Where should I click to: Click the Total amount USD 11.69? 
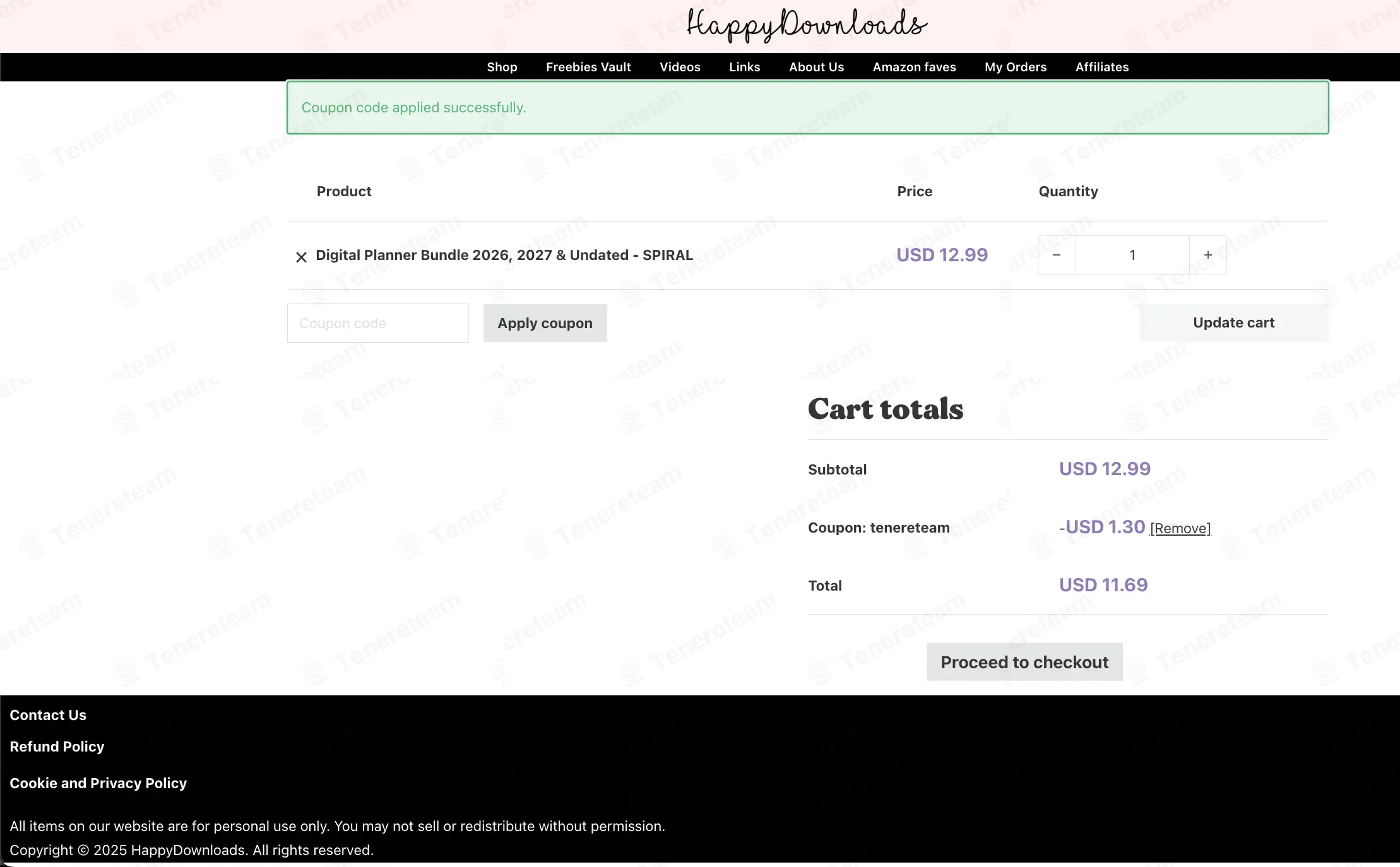1103,585
